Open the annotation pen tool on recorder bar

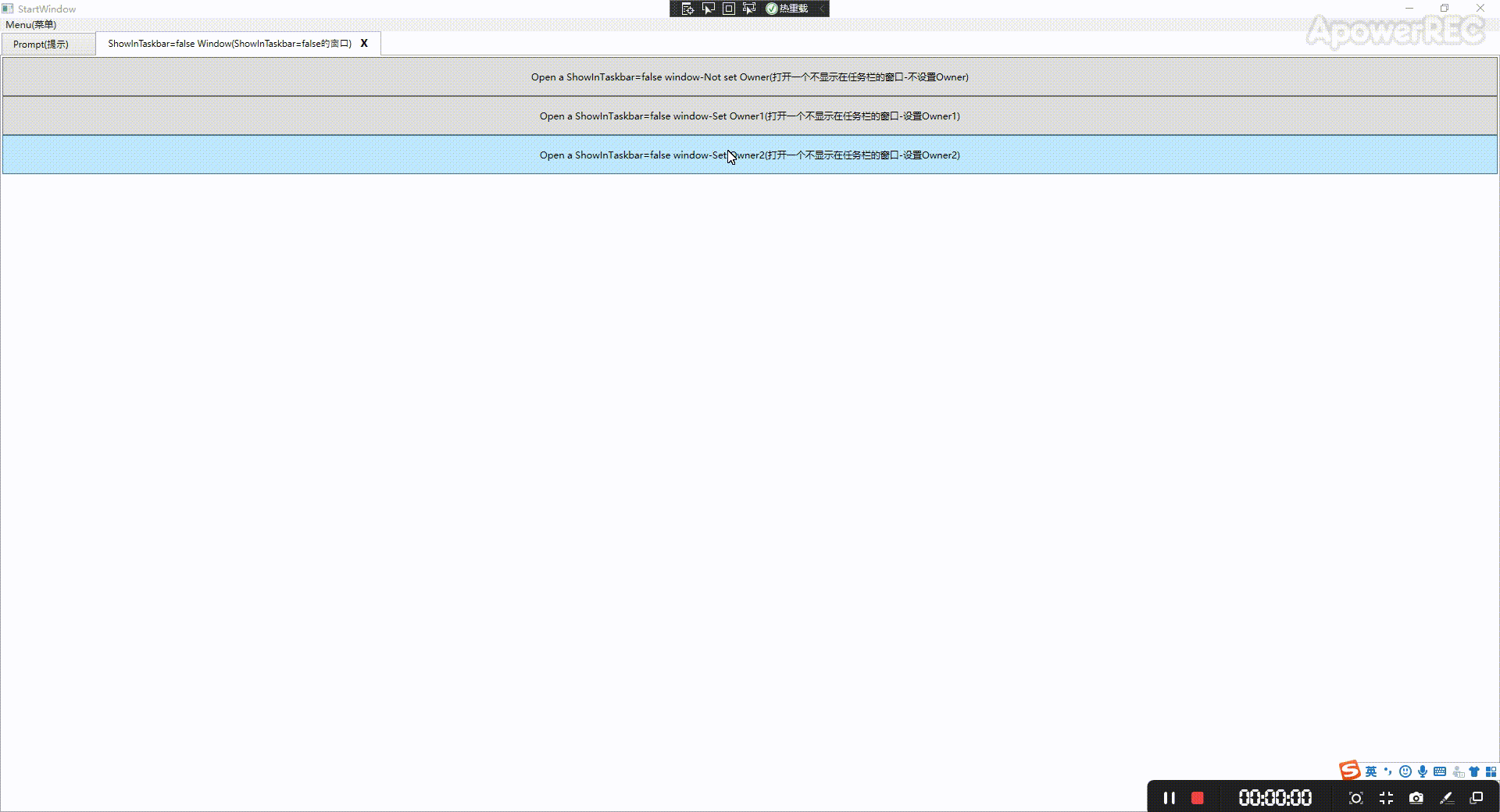pyautogui.click(x=1447, y=798)
